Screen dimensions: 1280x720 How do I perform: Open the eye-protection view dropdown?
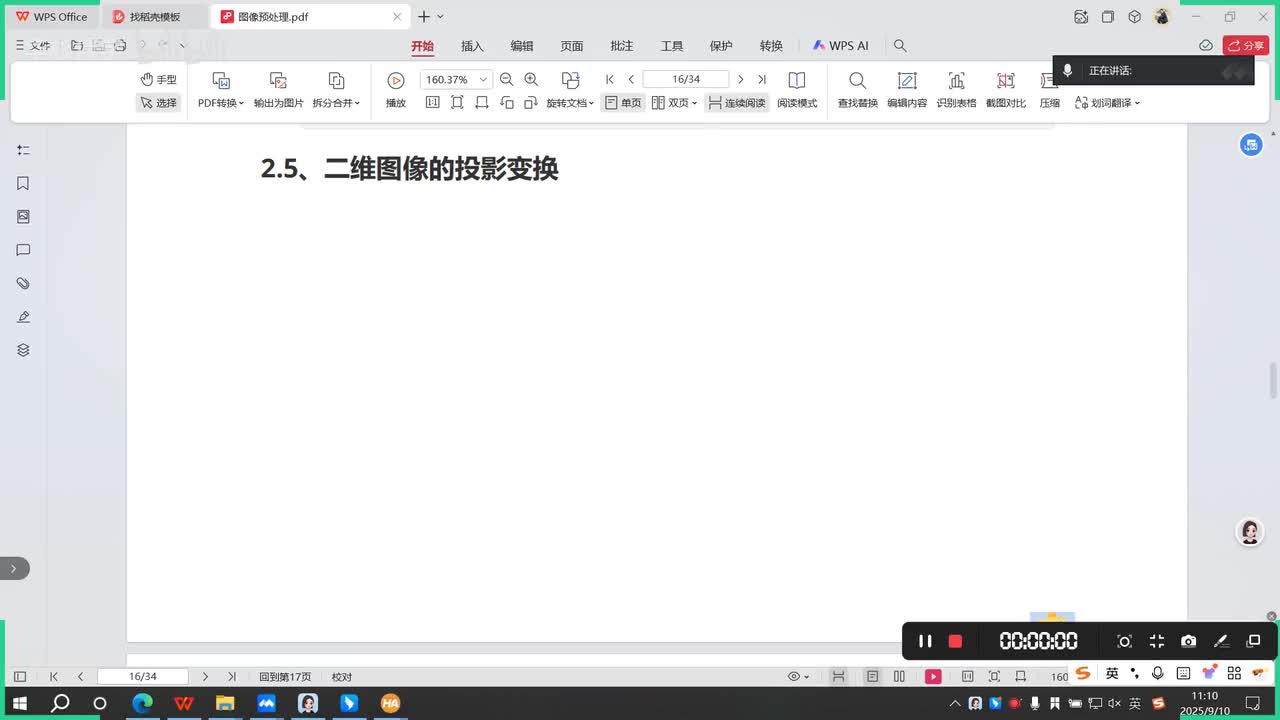(798, 677)
